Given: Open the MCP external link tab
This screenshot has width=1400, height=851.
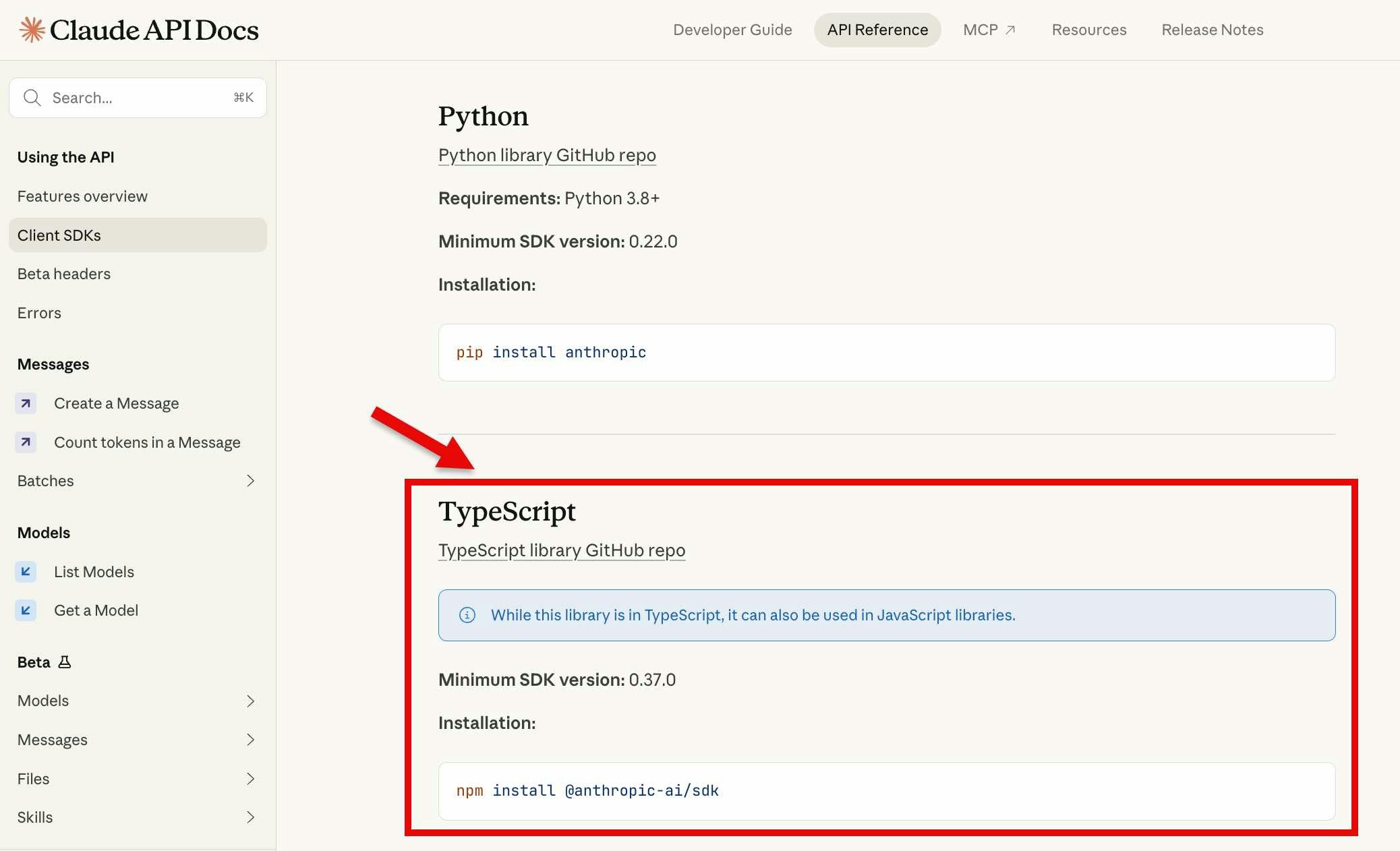Looking at the screenshot, I should click(989, 30).
